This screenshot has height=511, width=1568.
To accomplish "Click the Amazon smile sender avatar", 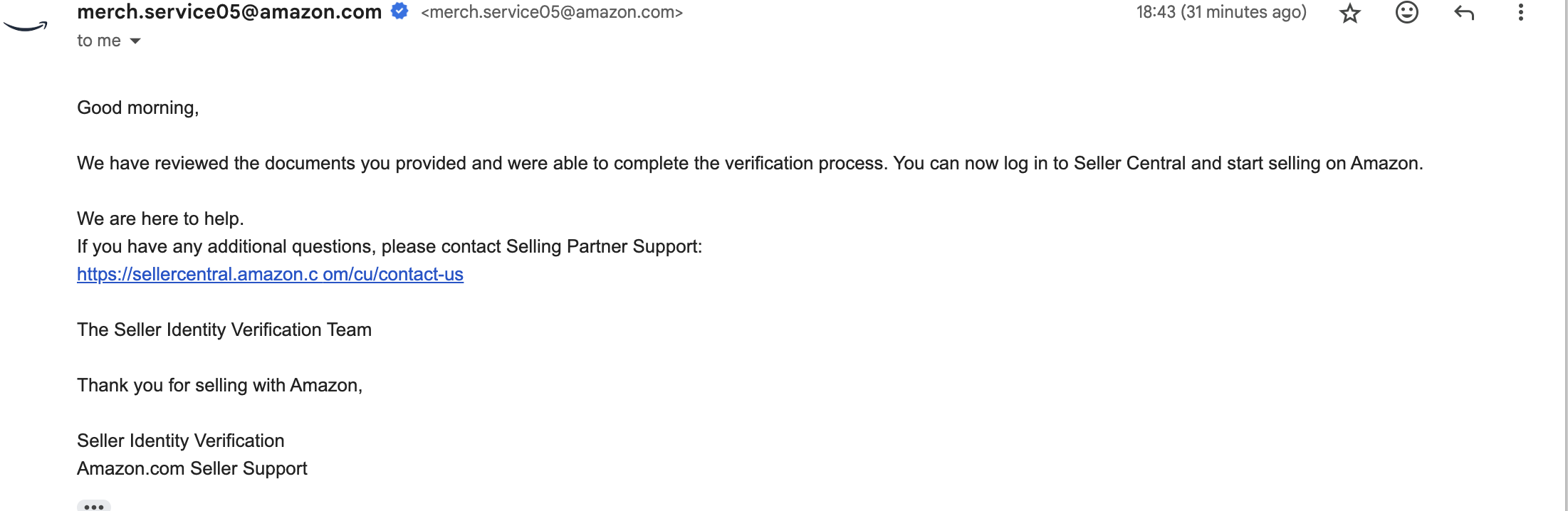I will click(x=26, y=26).
